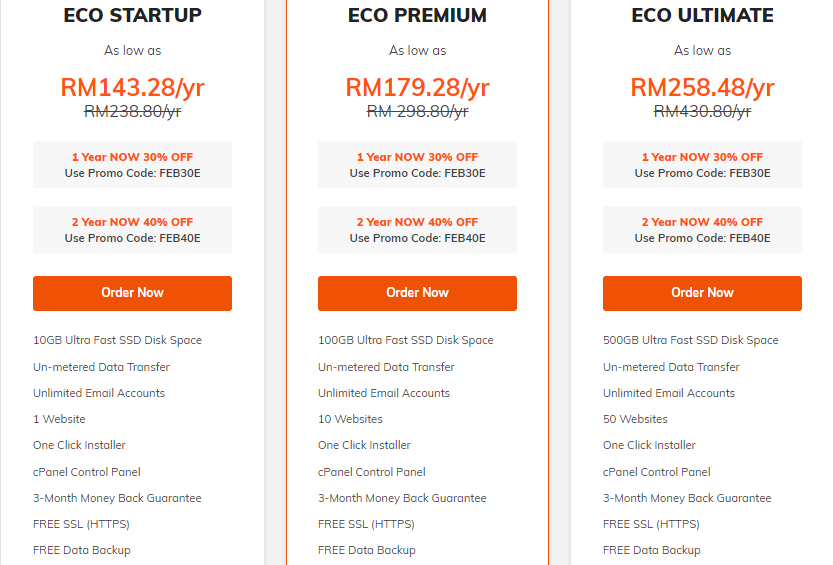The image size is (833, 565).
Task: Click the RM258.48/yr price
Action: click(702, 88)
